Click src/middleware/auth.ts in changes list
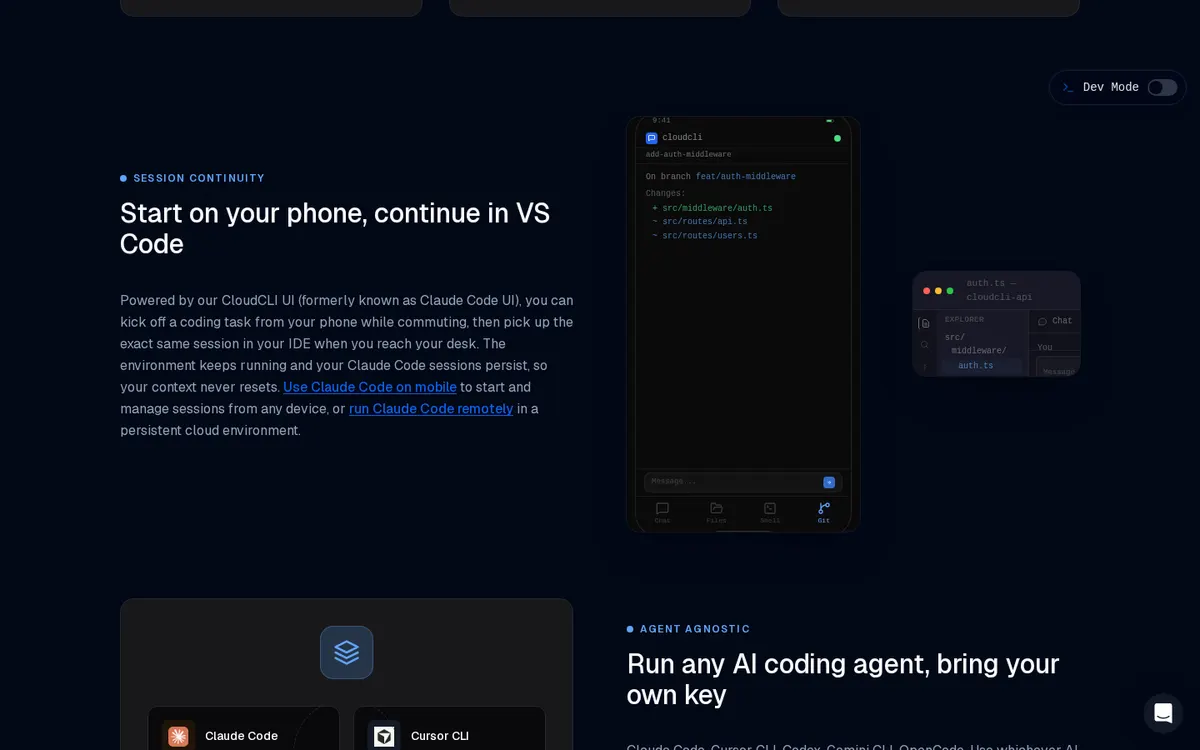Viewport: 1200px width, 750px height. point(717,208)
